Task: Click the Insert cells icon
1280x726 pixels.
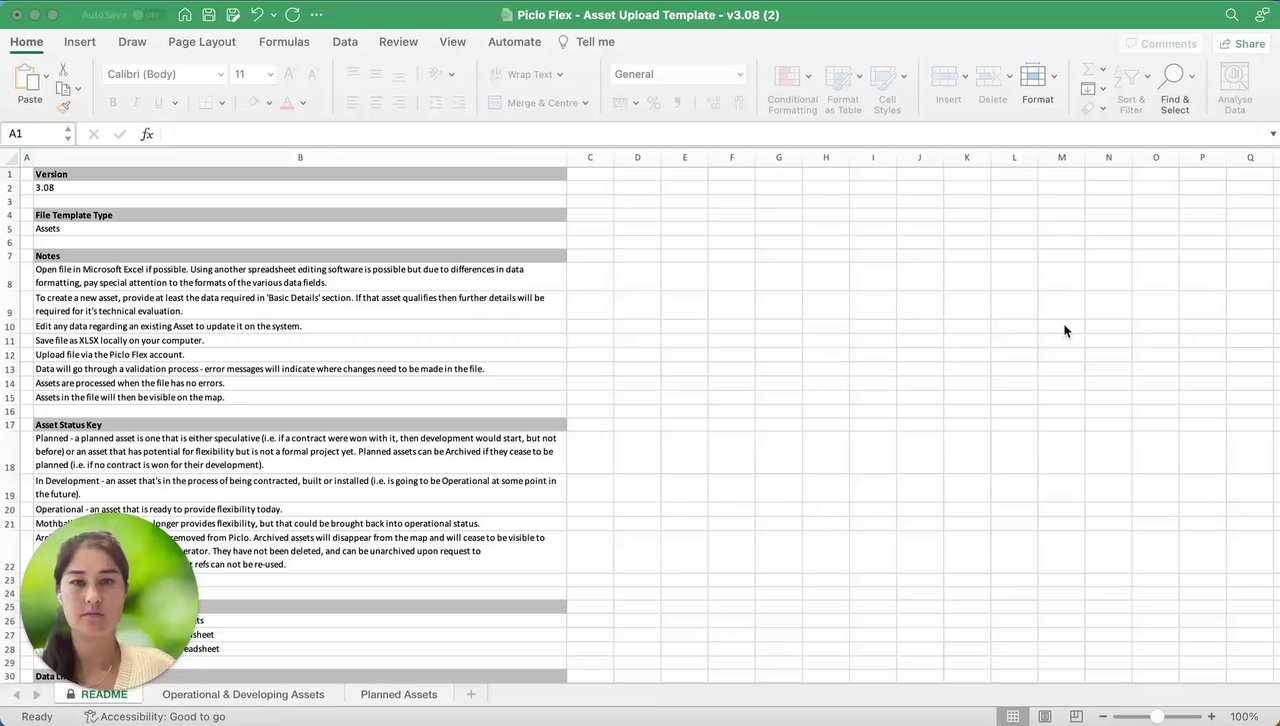Action: pos(944,77)
